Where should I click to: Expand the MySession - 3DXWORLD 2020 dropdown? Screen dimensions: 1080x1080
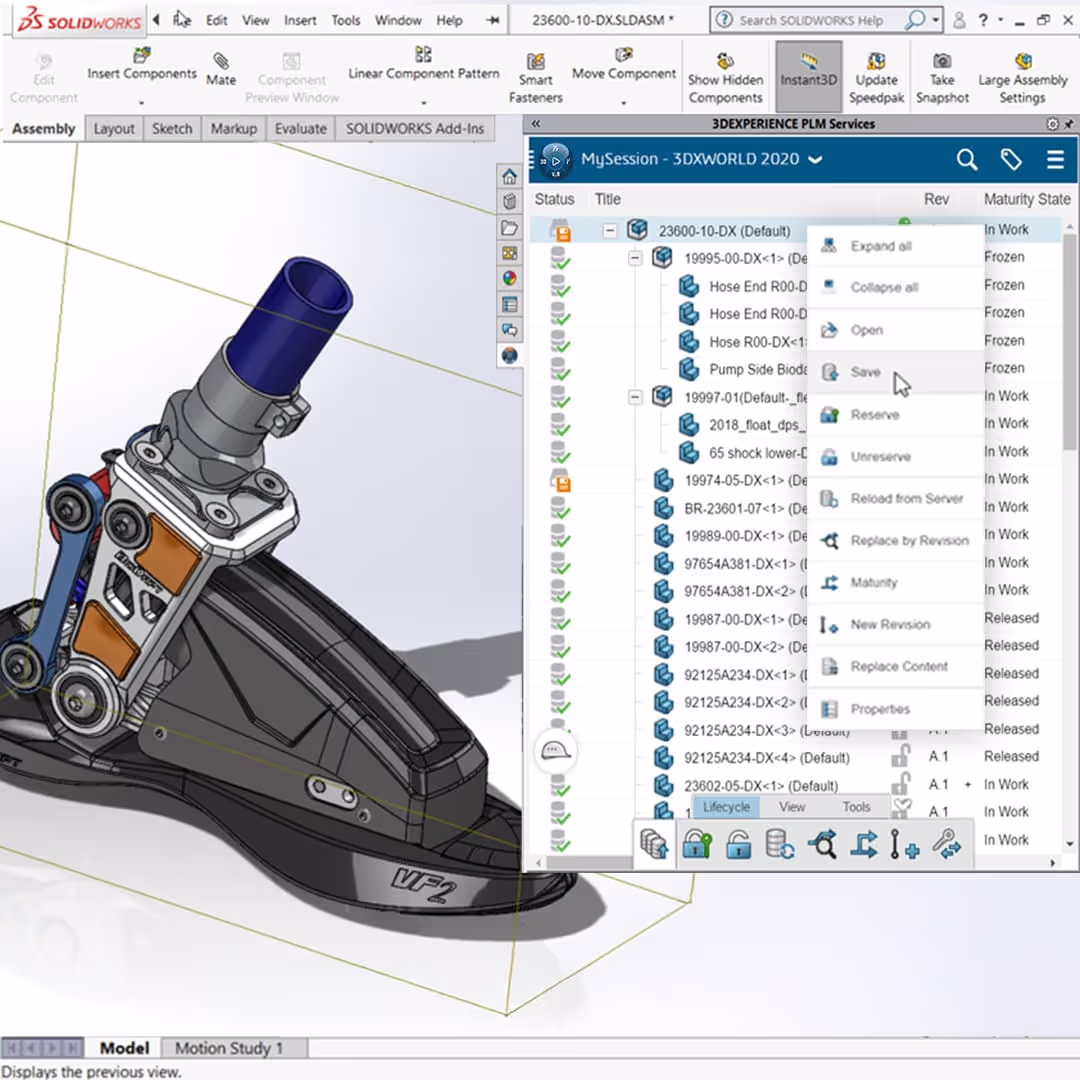click(816, 160)
